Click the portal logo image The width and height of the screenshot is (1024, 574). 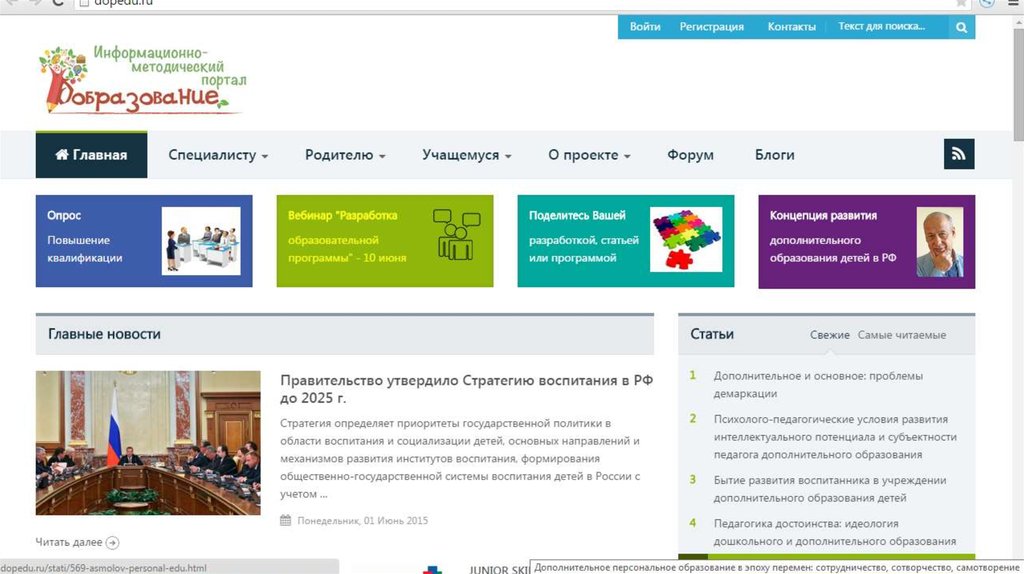click(142, 80)
